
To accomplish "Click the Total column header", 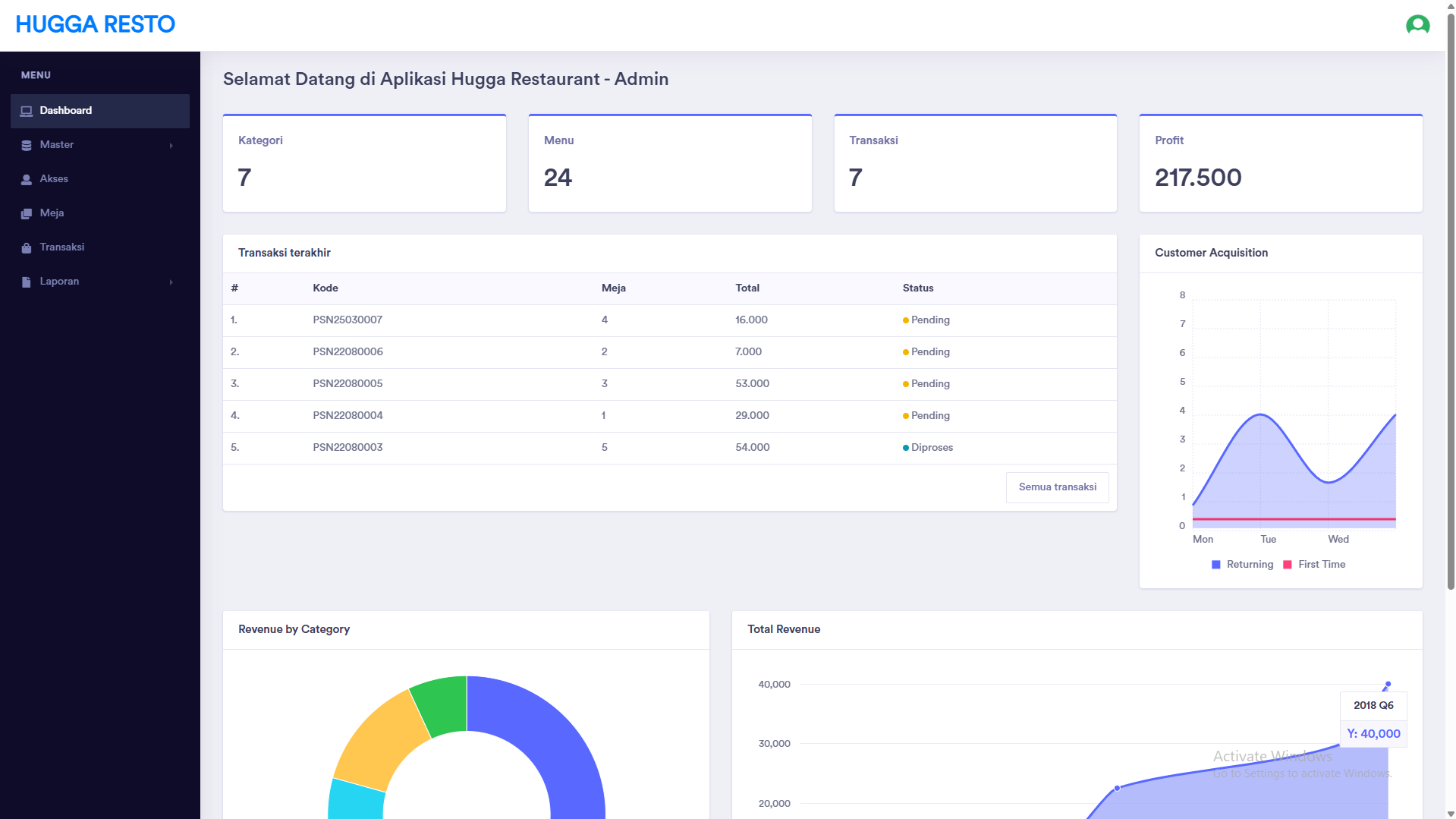I will click(x=747, y=288).
